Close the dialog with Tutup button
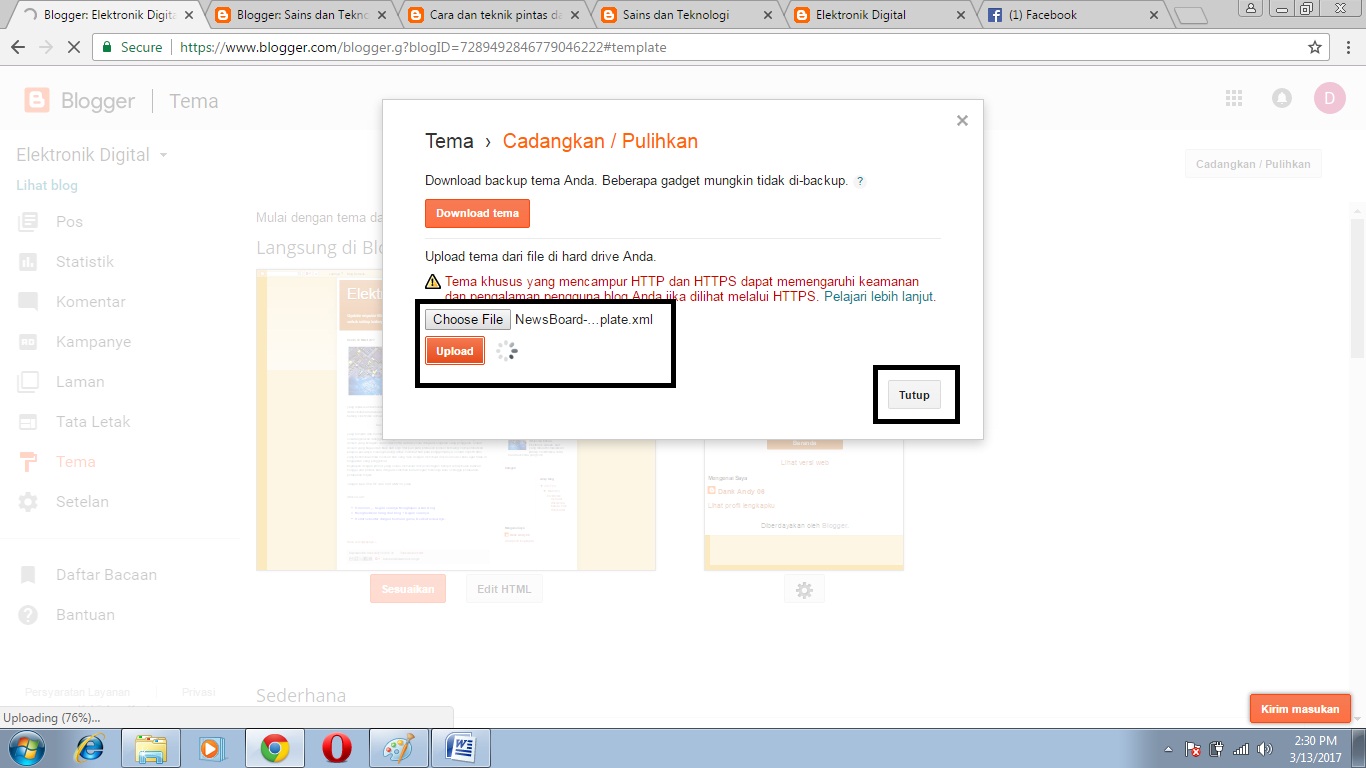 pos(913,394)
